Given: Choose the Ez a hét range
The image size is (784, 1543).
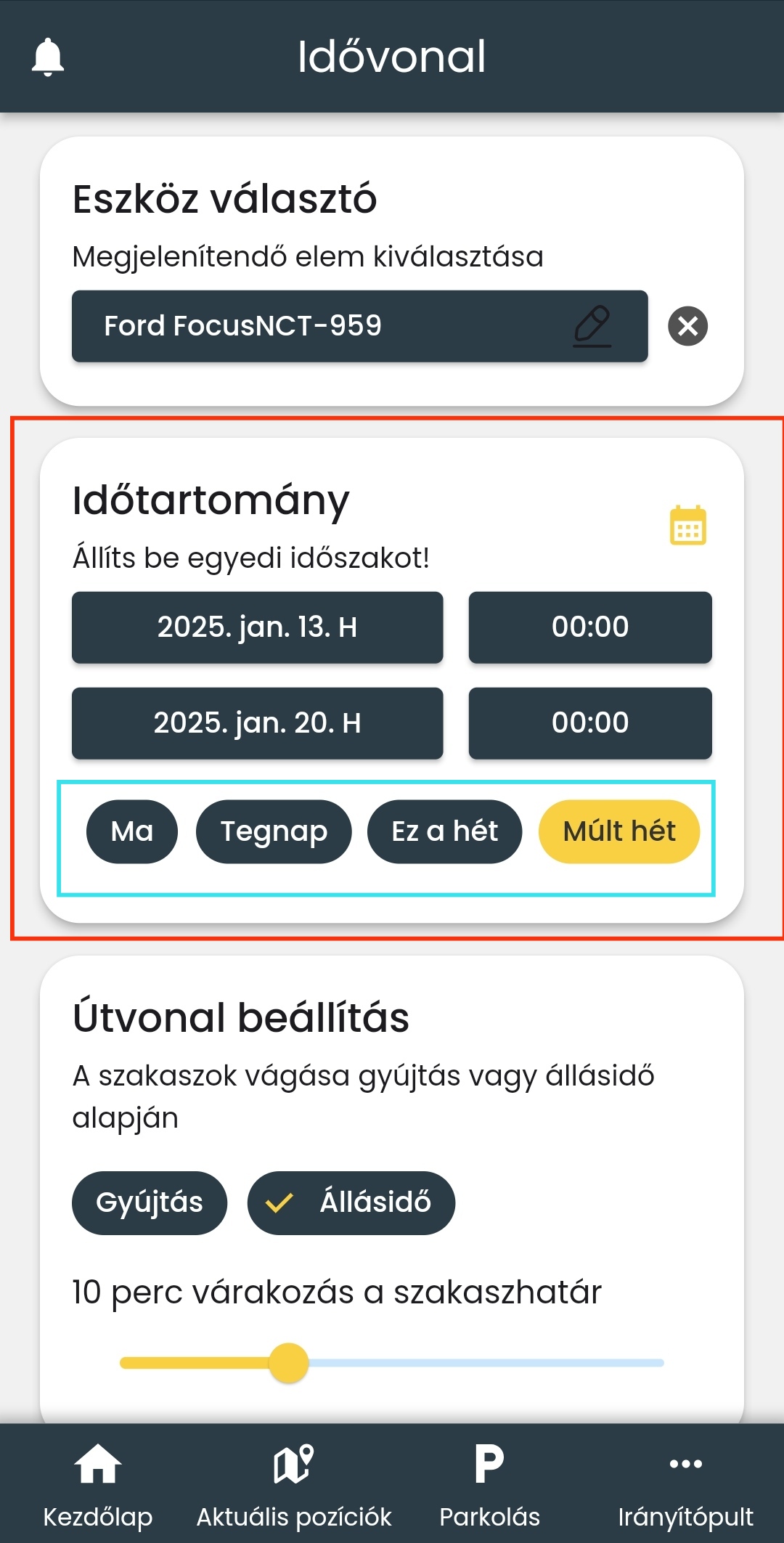Looking at the screenshot, I should click(444, 831).
